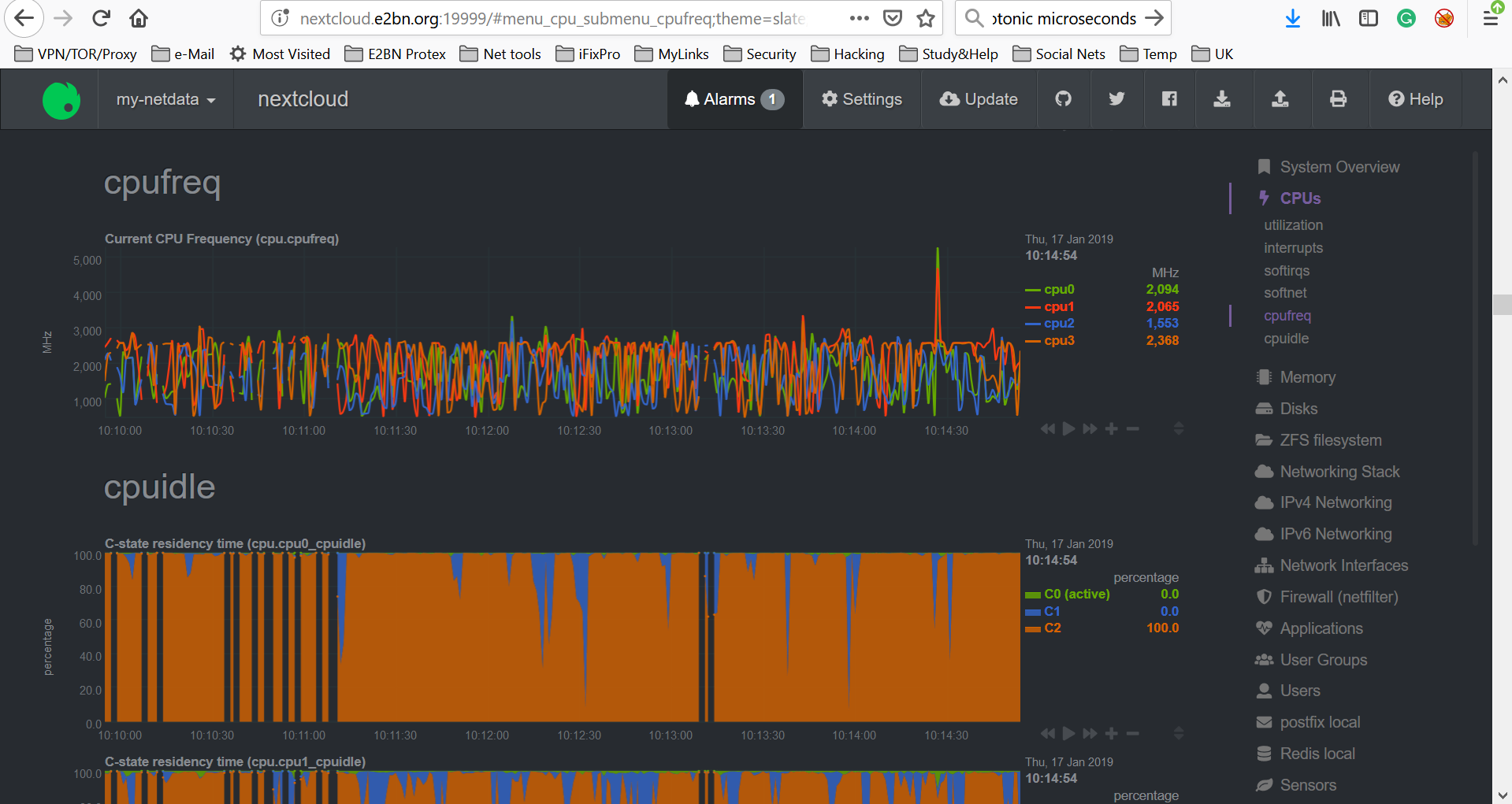Share the dashboard via the Facebook icon
This screenshot has width=1512, height=804.
tap(1168, 99)
